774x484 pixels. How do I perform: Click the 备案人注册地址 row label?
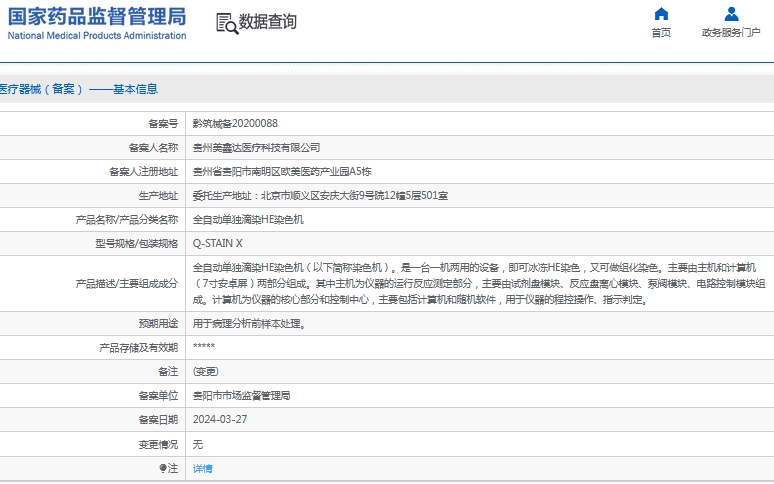pyautogui.click(x=143, y=172)
